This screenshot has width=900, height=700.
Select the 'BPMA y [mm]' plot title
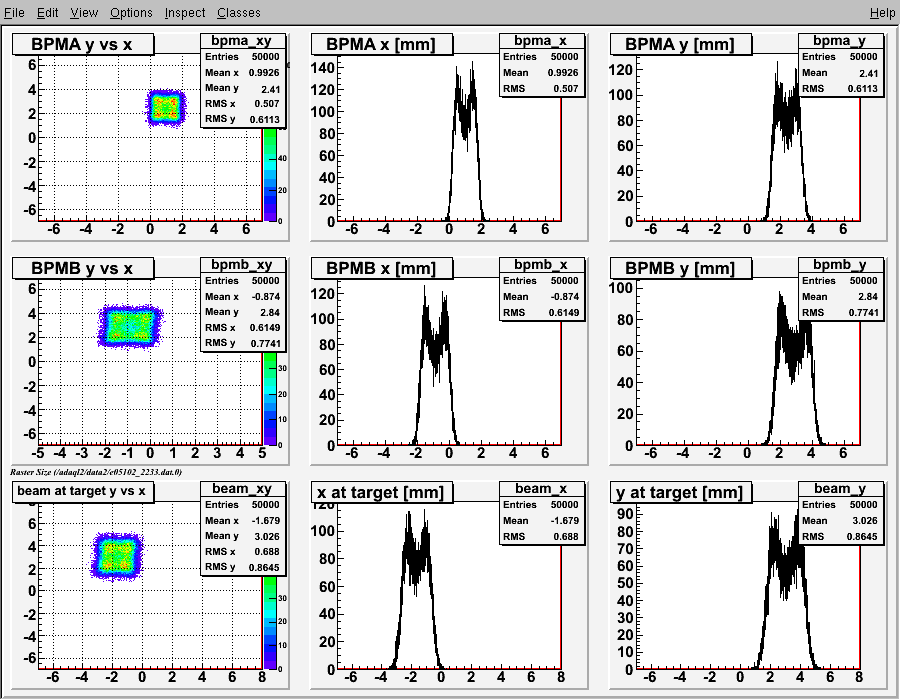tap(680, 44)
